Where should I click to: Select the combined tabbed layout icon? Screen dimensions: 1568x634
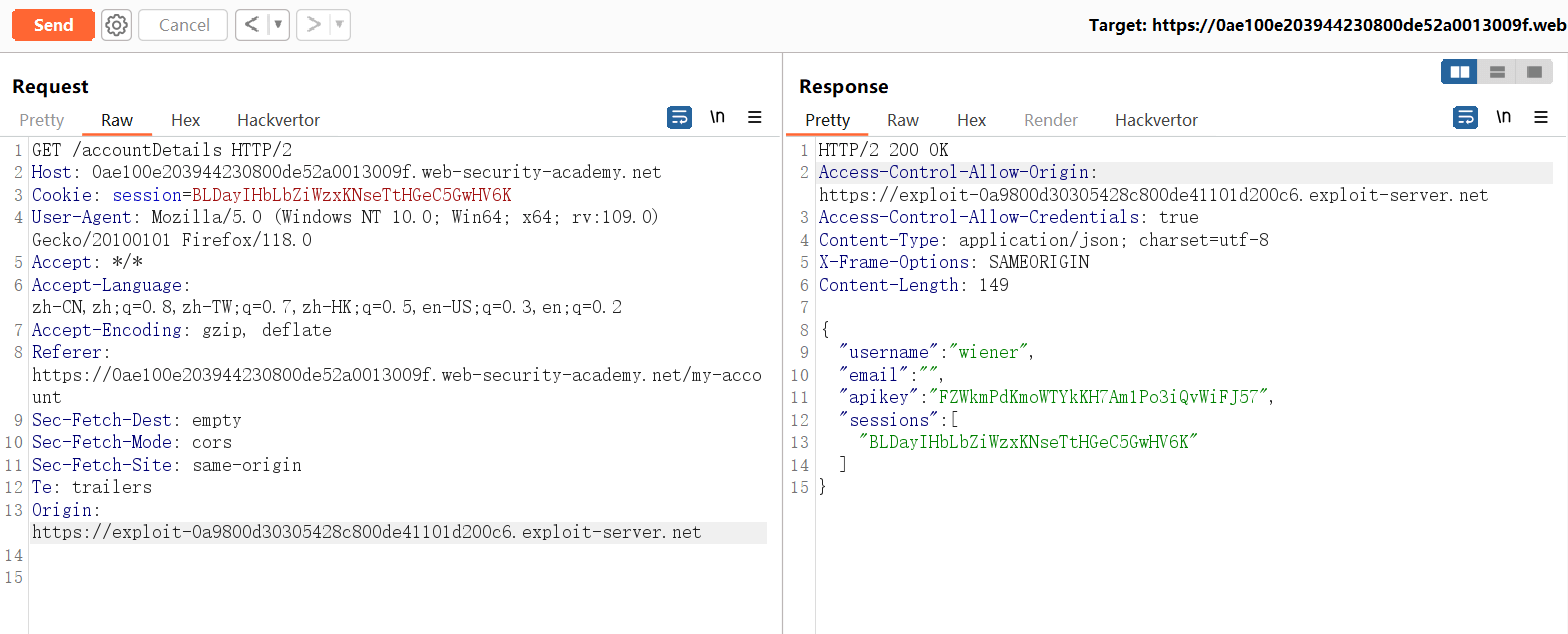pos(1533,72)
